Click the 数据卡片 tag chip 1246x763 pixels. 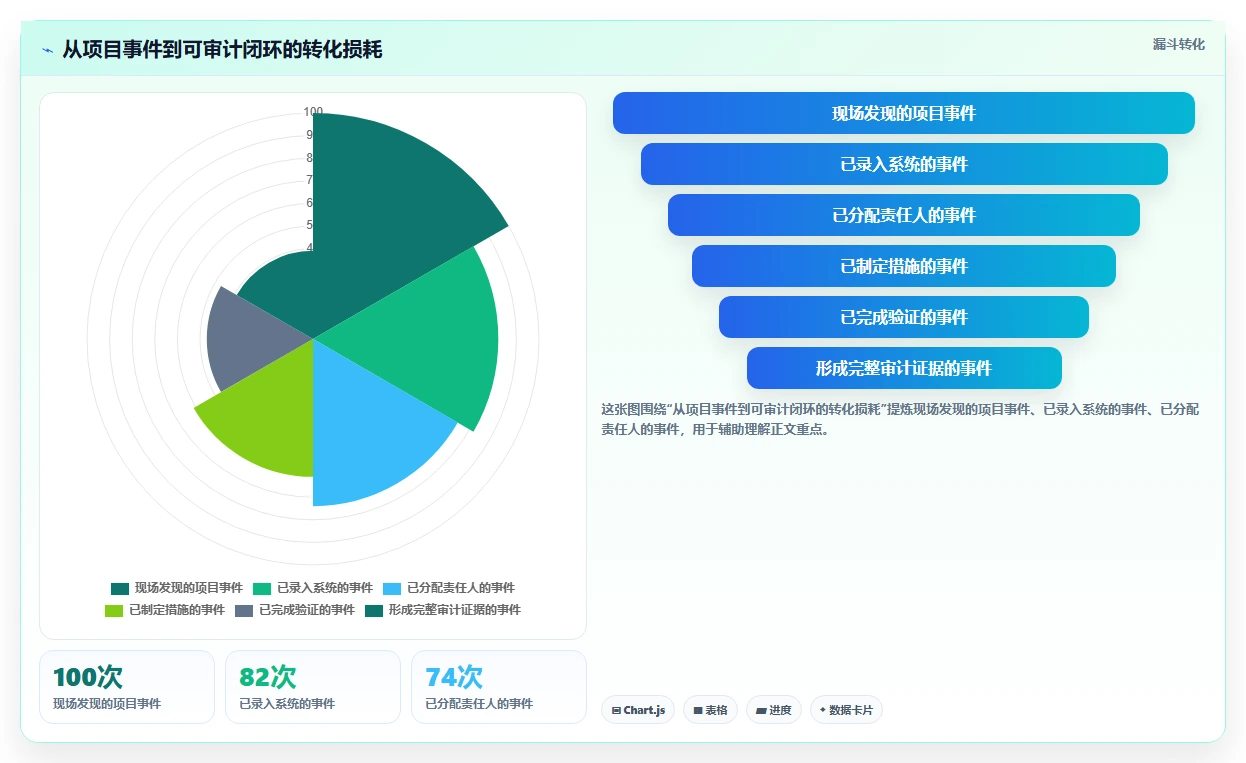(846, 710)
